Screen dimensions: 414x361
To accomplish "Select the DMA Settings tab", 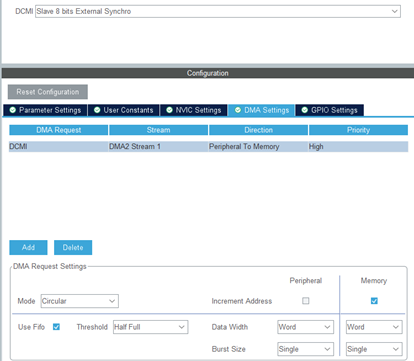I will (x=262, y=110).
